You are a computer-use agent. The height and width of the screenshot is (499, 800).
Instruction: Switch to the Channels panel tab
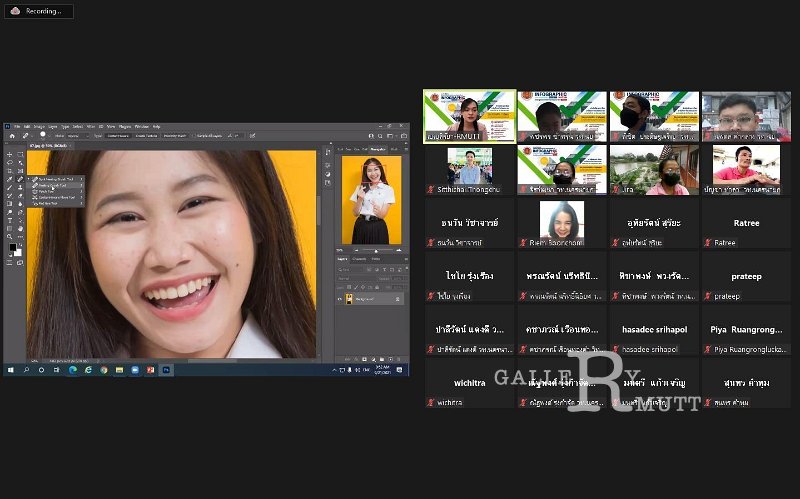coord(361,259)
